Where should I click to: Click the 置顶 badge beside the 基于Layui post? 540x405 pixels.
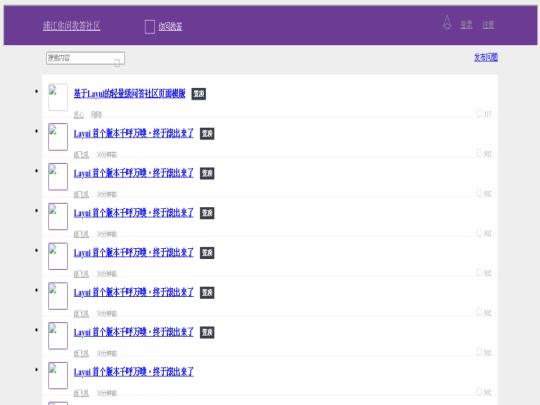[x=199, y=94]
